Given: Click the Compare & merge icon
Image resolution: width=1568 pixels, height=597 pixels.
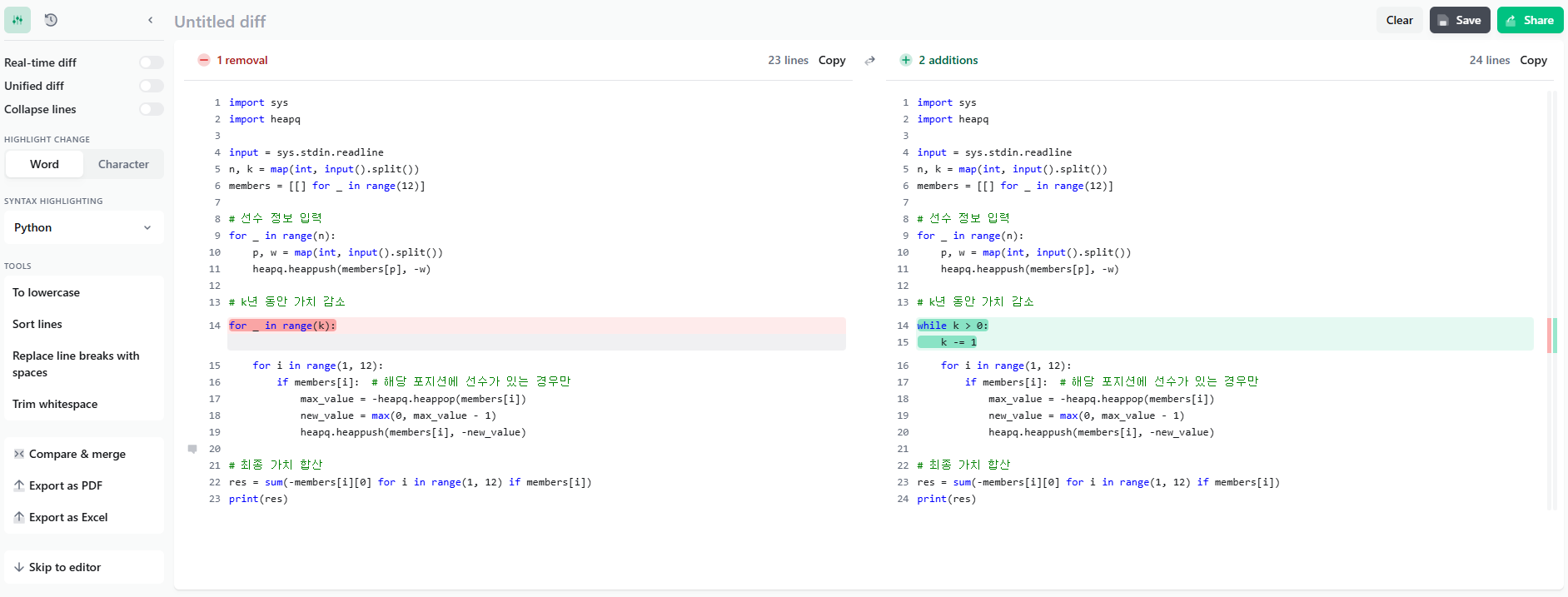Looking at the screenshot, I should click(19, 454).
